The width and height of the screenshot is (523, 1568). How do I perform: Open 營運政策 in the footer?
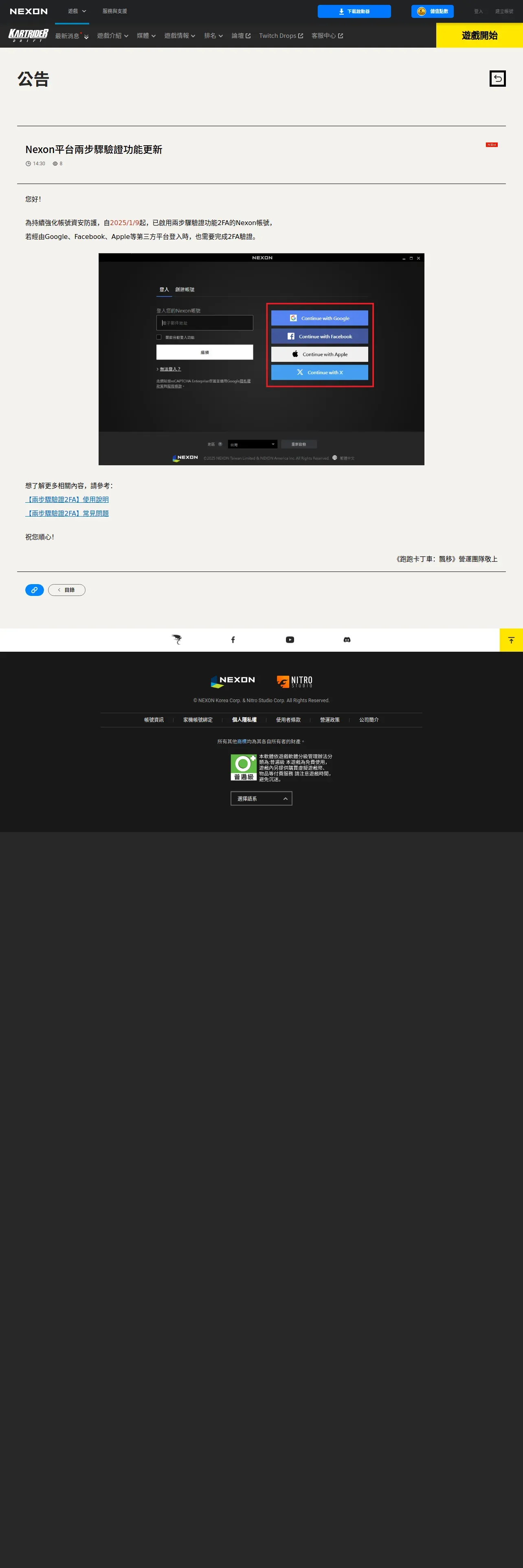[x=330, y=720]
